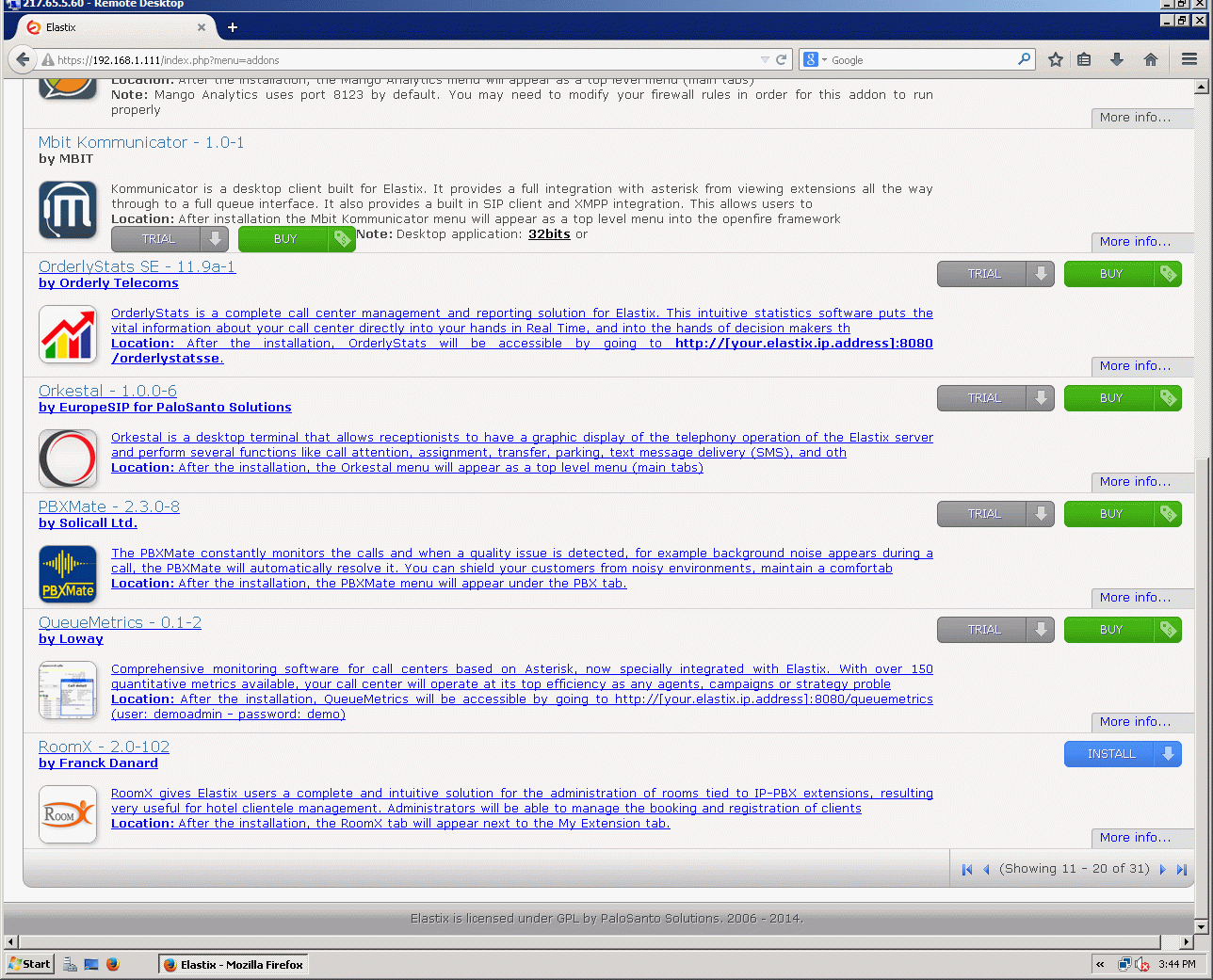Viewport: 1213px width, 980px height.
Task: Select the Elastix browser tab
Action: pyautogui.click(x=116, y=27)
